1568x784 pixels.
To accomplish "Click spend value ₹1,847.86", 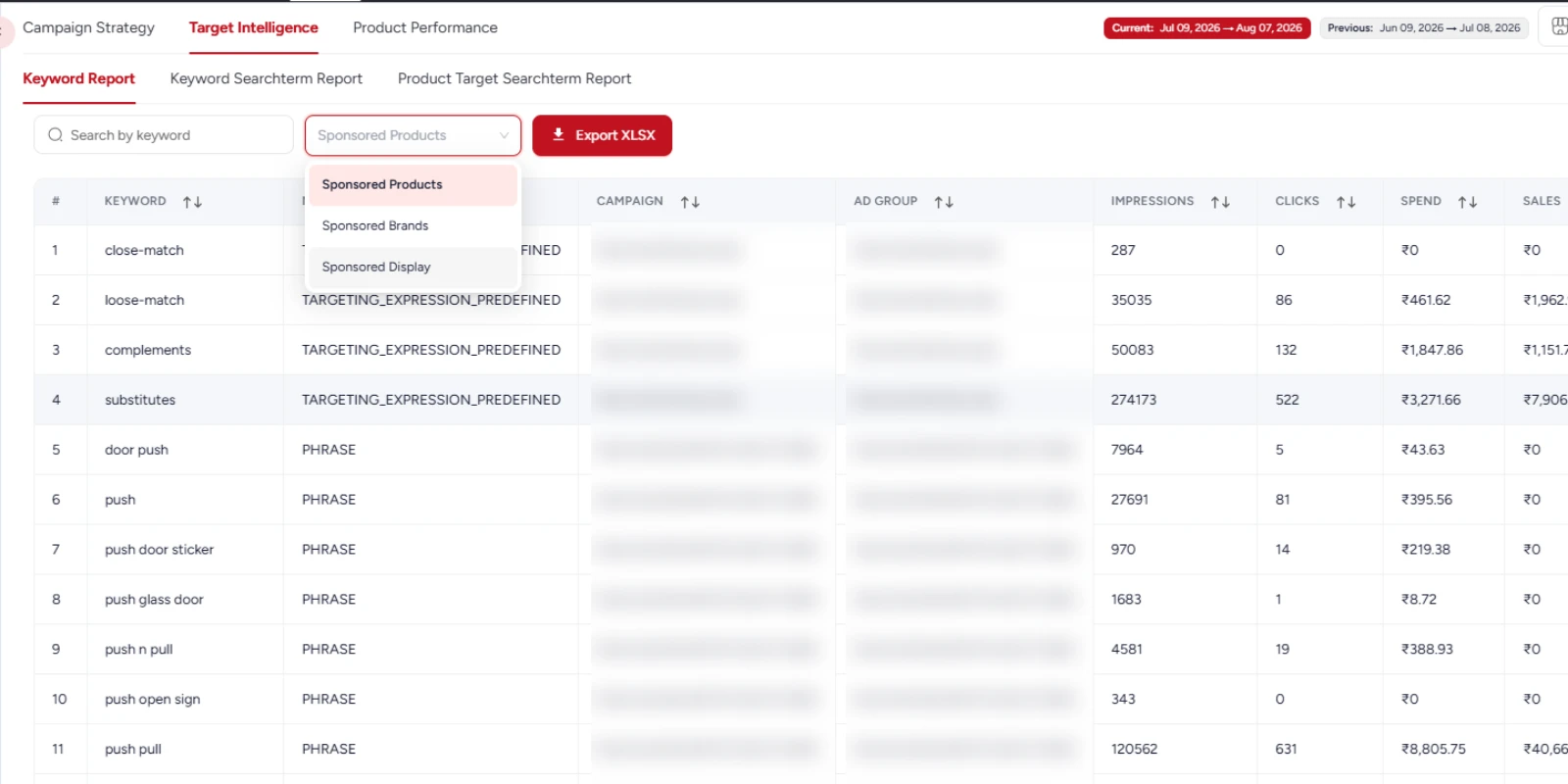I will pyautogui.click(x=1432, y=350).
